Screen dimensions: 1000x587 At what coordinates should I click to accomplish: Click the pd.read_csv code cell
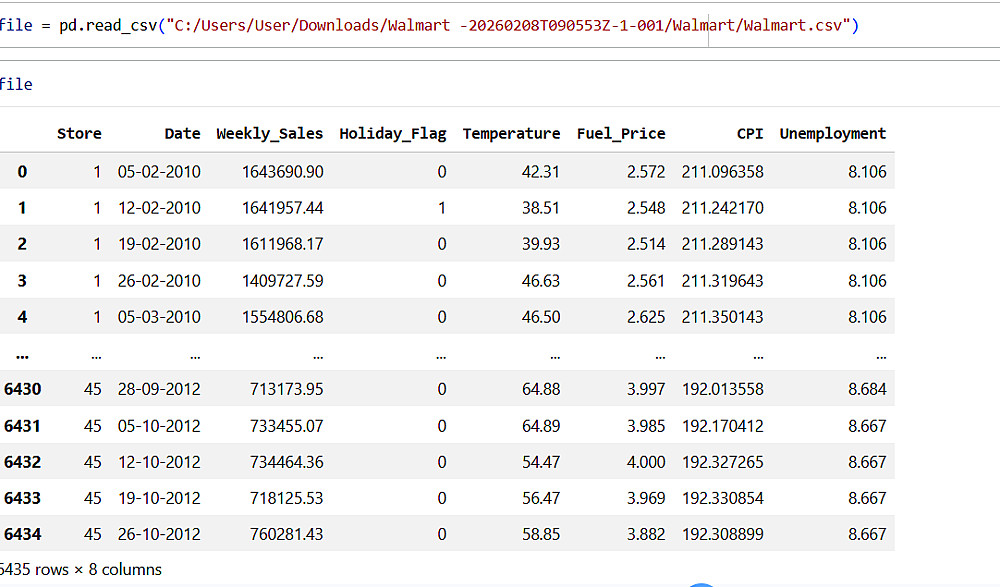point(430,25)
